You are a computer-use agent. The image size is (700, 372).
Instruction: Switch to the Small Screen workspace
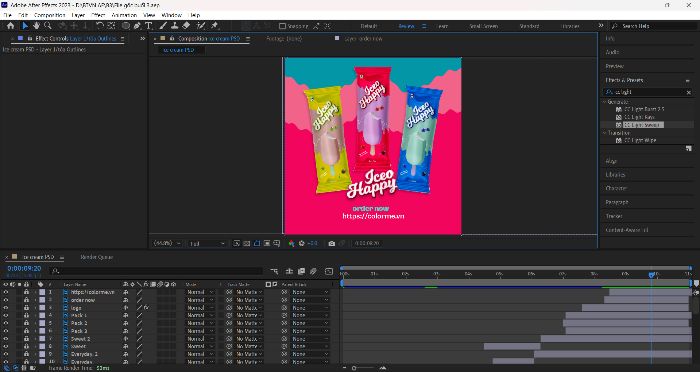click(x=483, y=26)
